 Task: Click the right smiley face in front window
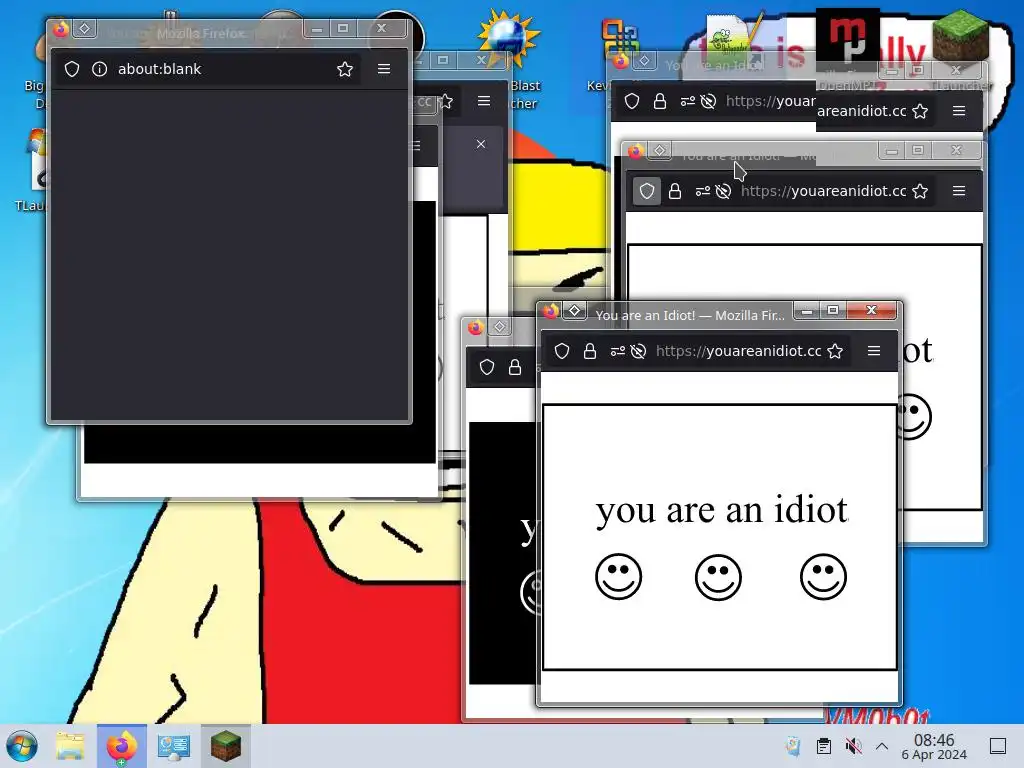[x=824, y=577]
